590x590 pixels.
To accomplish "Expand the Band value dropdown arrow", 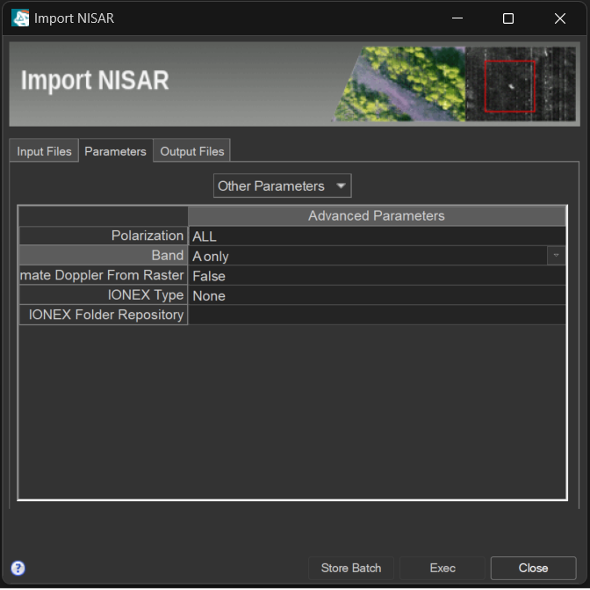I will click(x=556, y=255).
